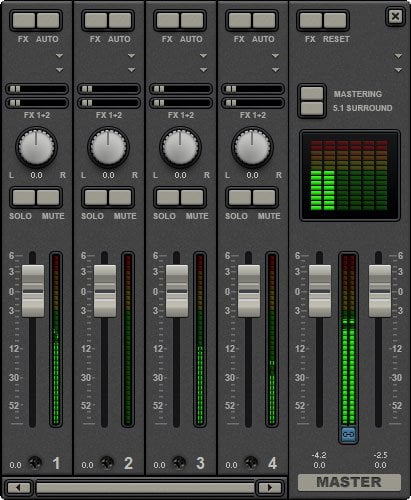Click the input jack icon on channel 2
Screen dimensions: 411x500
tap(107, 463)
